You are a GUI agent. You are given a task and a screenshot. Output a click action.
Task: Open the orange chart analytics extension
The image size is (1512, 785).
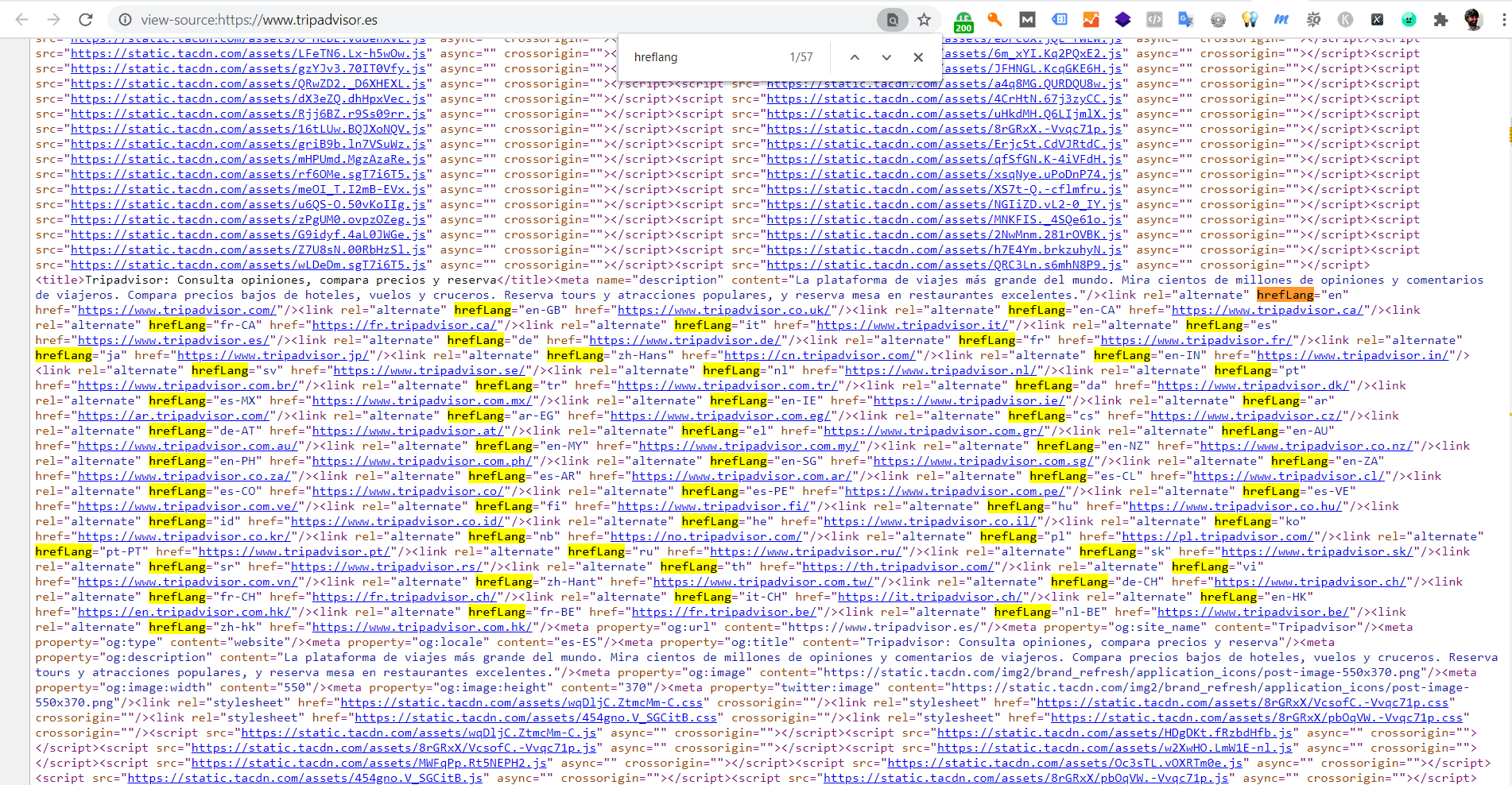pyautogui.click(x=1091, y=20)
